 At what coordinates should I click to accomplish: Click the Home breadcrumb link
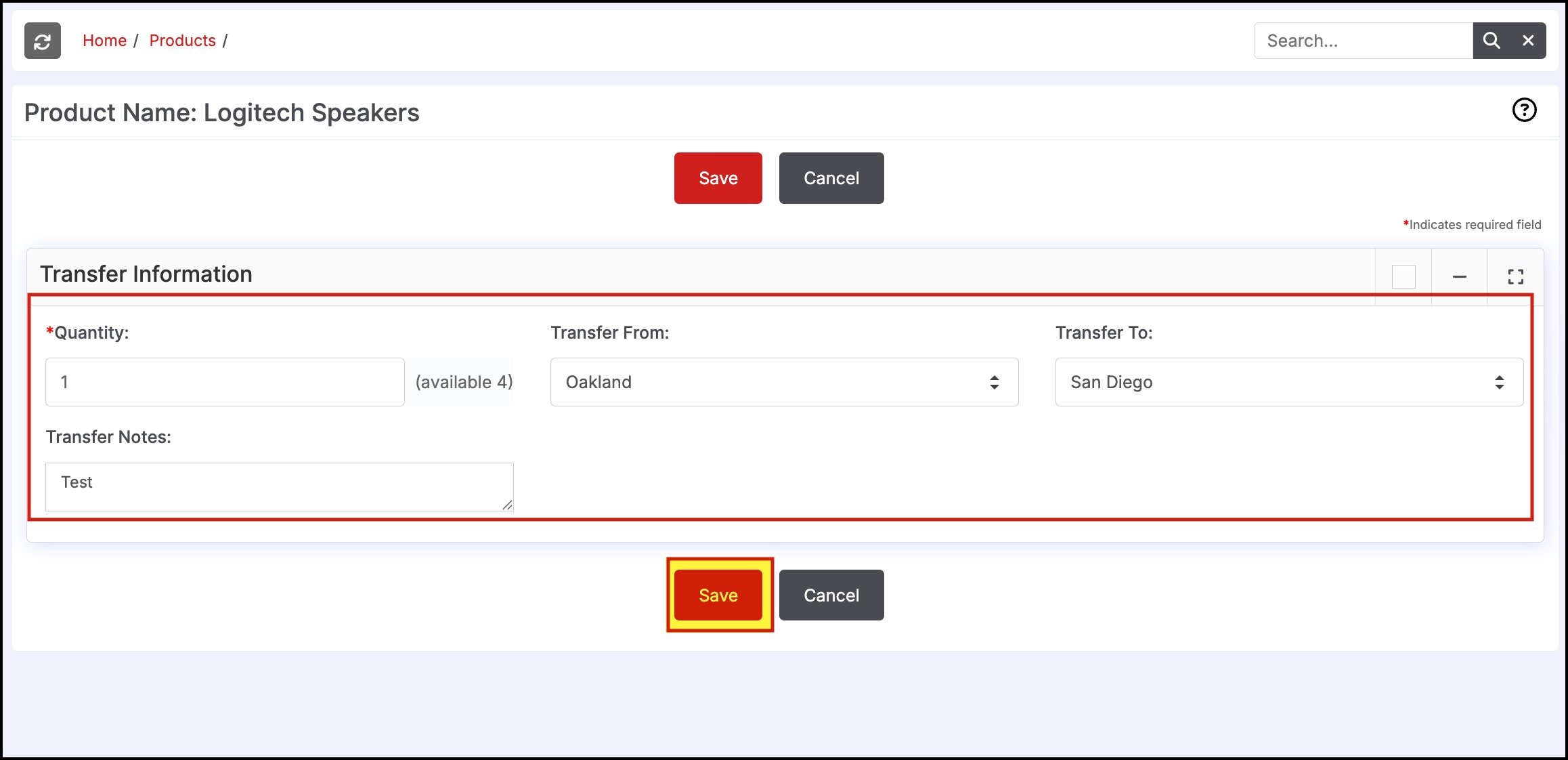(x=104, y=41)
